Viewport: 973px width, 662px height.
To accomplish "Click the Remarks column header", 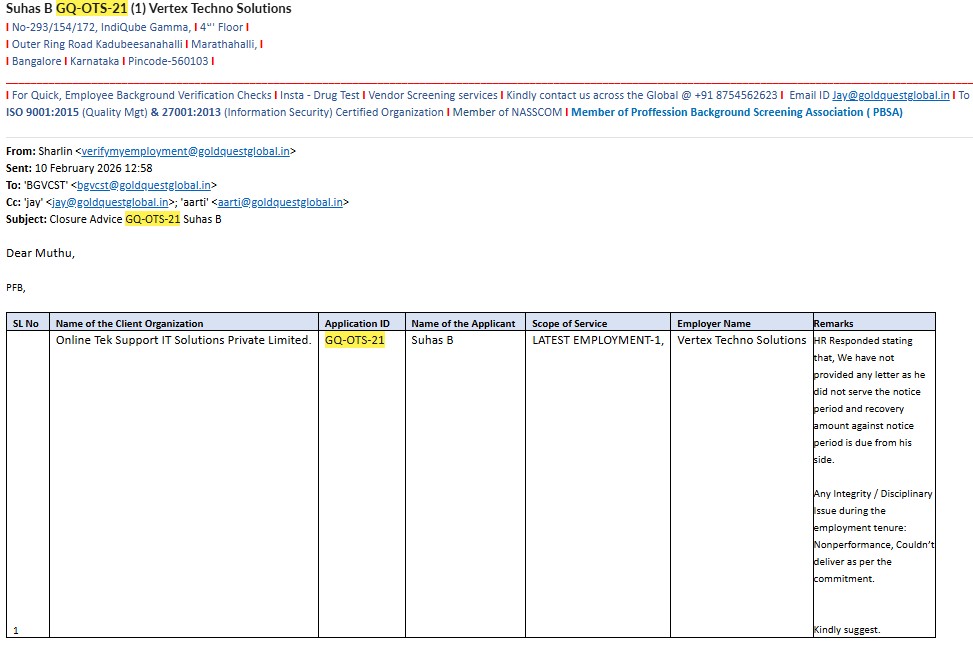I will tap(874, 322).
